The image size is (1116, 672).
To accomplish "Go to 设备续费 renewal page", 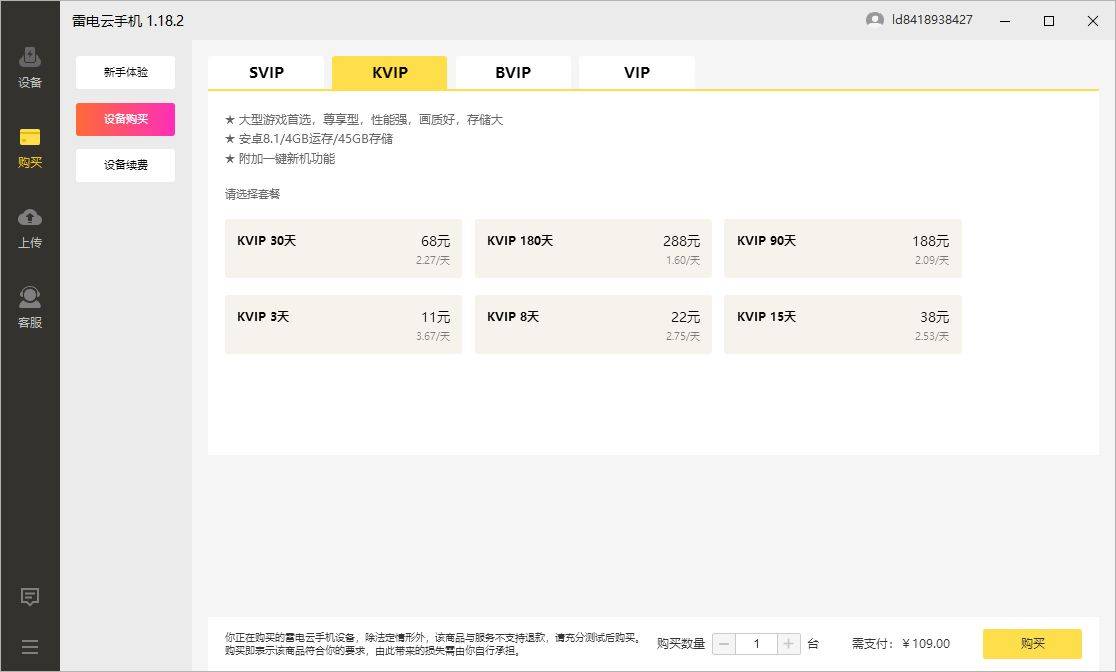I will [x=125, y=165].
